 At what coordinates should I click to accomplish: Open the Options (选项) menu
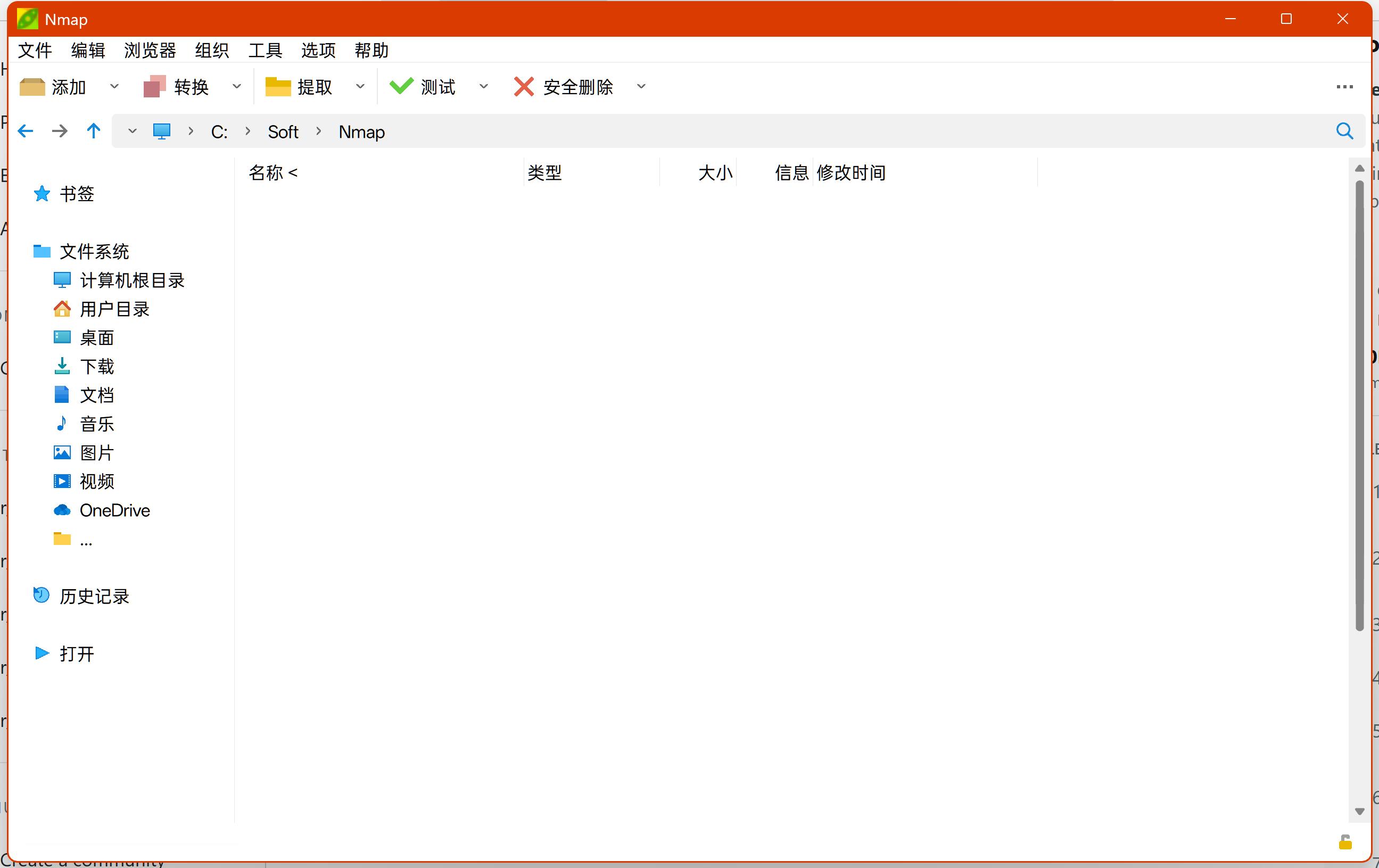(318, 51)
